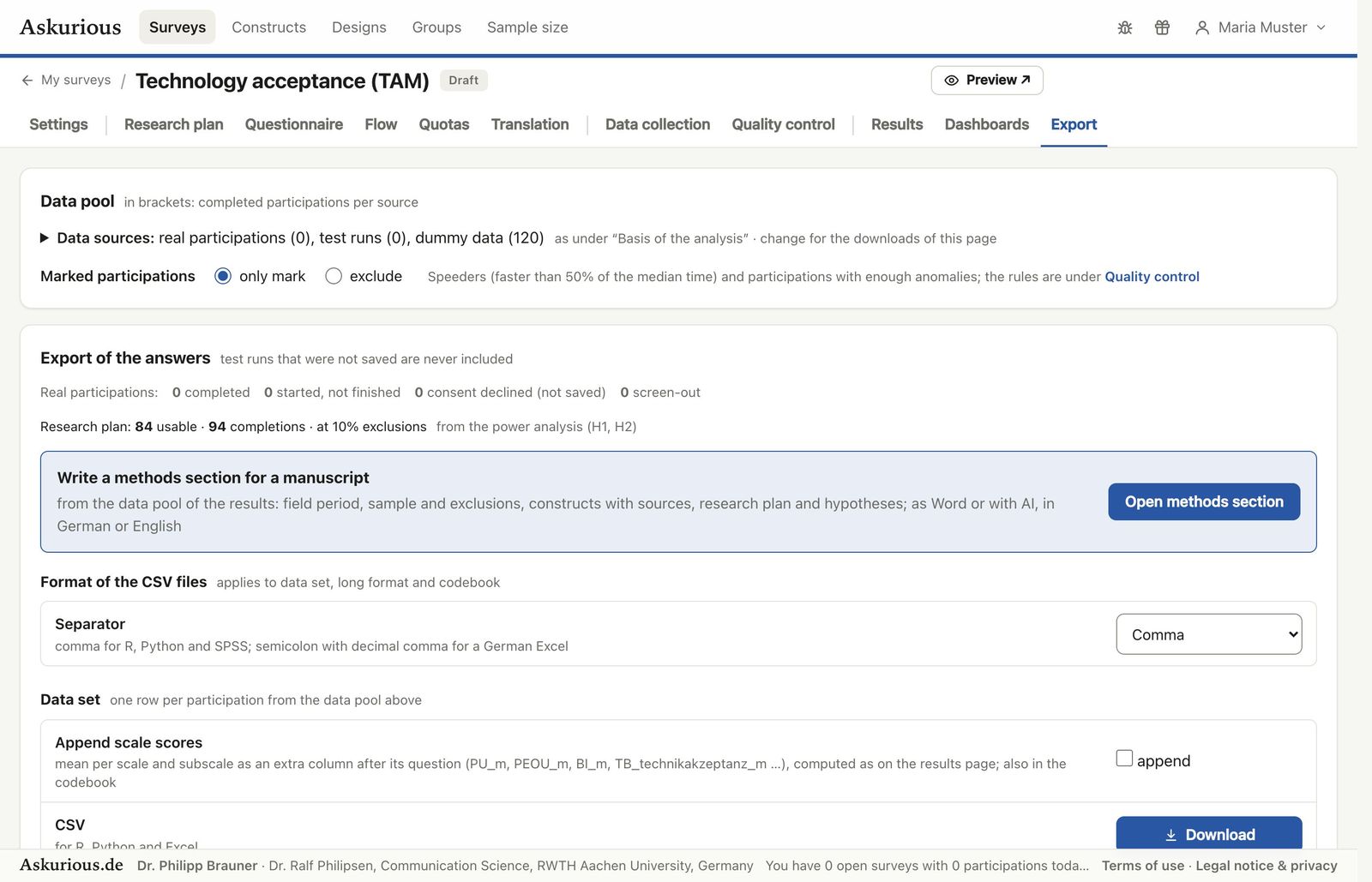Select the only mark radio button
1372x882 pixels.
click(223, 276)
